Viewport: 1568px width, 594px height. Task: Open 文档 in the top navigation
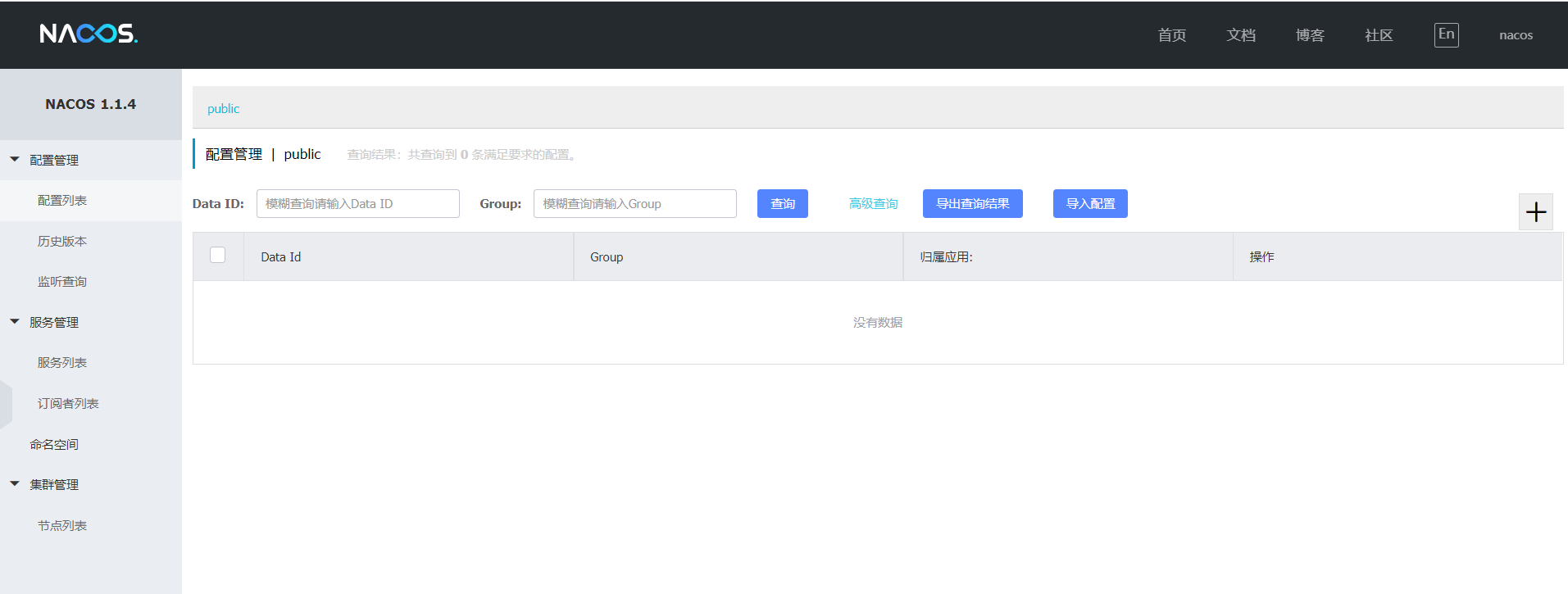(1241, 35)
